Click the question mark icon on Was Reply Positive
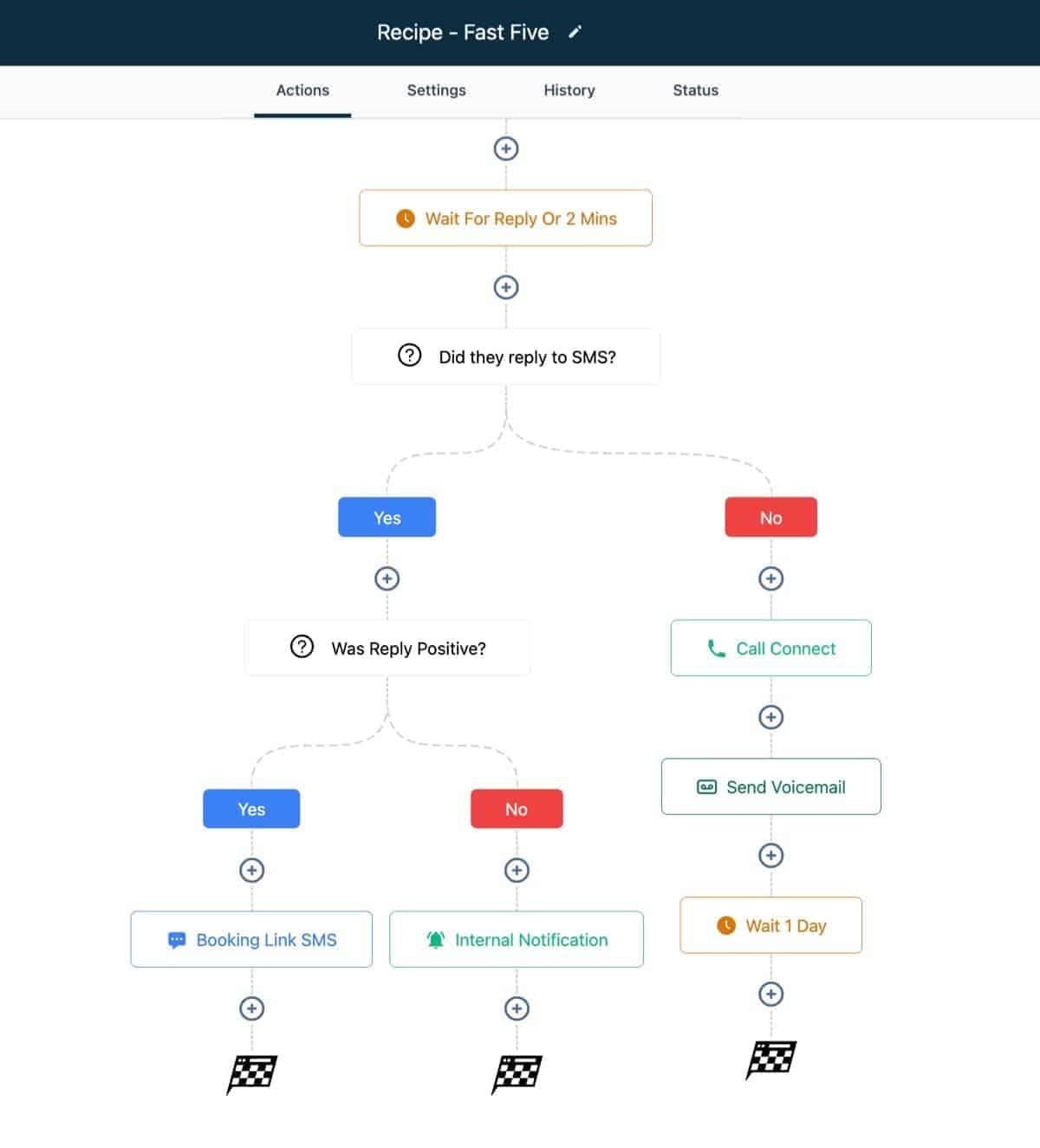Screen dimensions: 1040x1148 point(302,647)
